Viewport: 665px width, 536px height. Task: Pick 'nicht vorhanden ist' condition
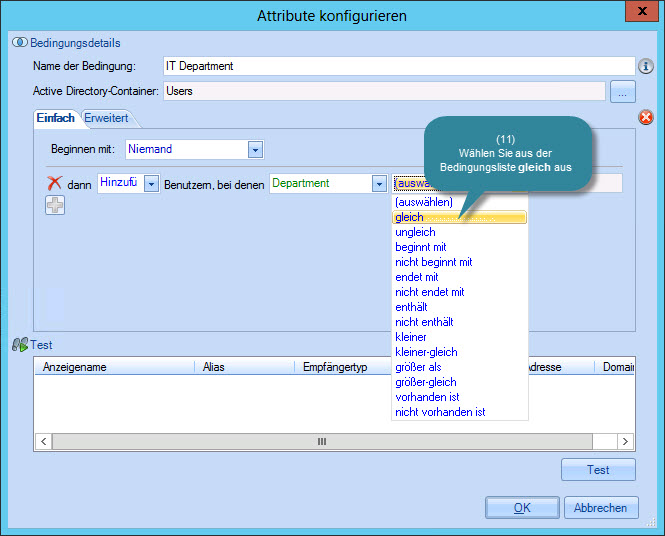460,412
